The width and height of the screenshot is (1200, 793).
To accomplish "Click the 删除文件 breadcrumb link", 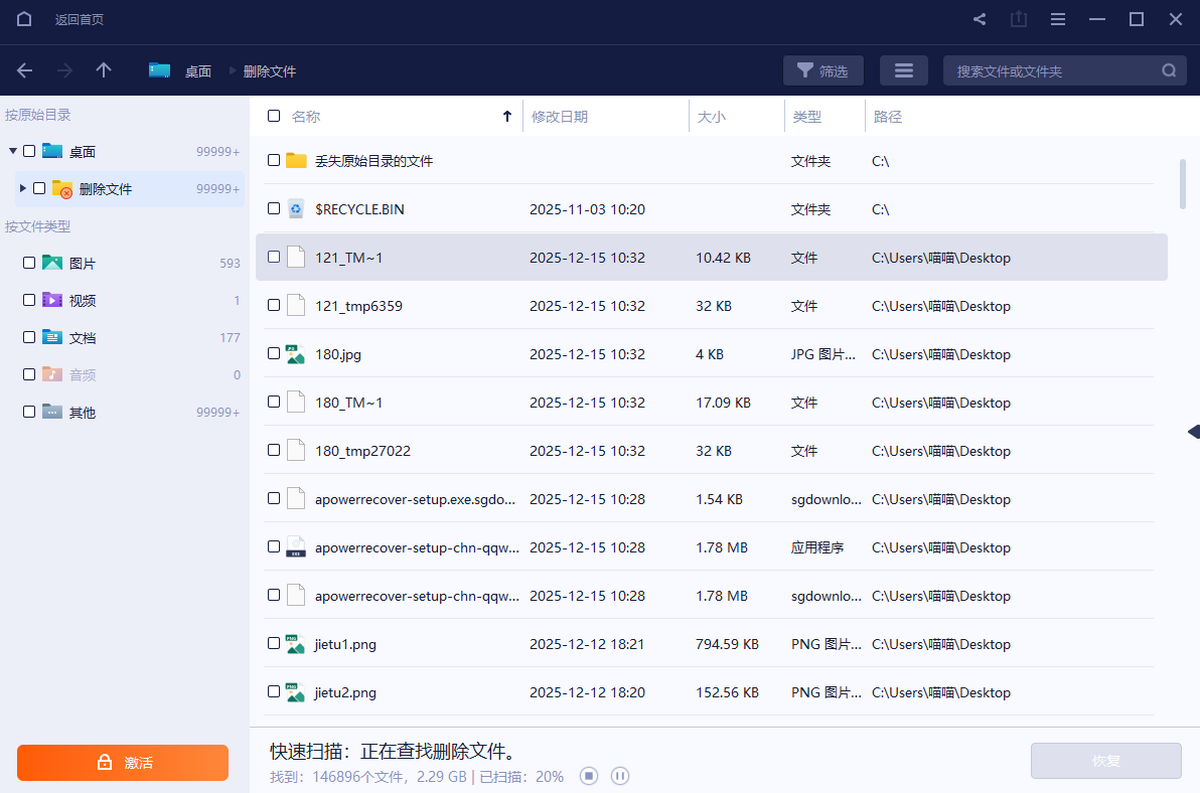I will [x=269, y=71].
